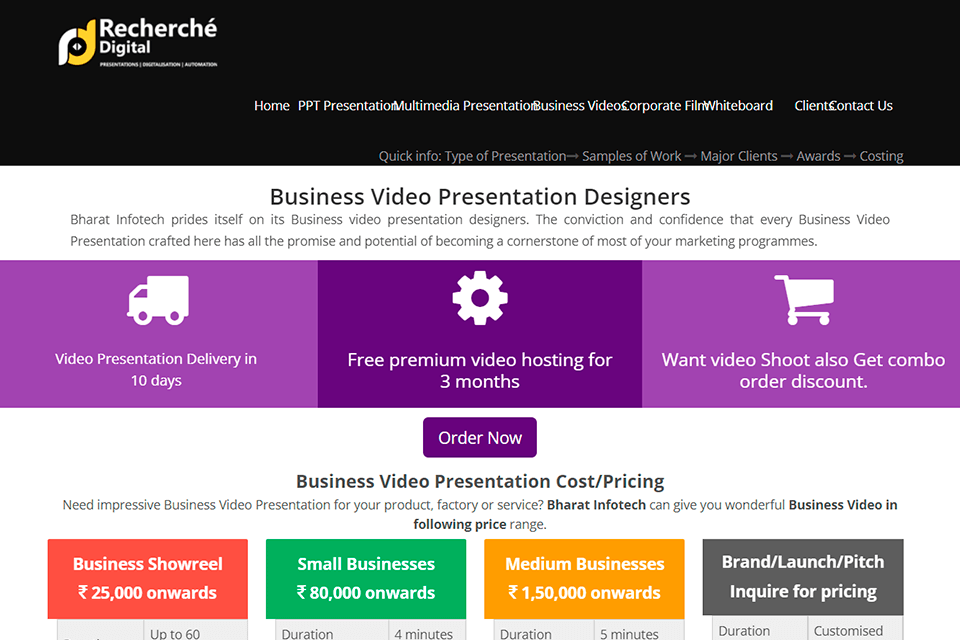Click the shopping cart icon
The height and width of the screenshot is (640, 960).
click(x=804, y=299)
